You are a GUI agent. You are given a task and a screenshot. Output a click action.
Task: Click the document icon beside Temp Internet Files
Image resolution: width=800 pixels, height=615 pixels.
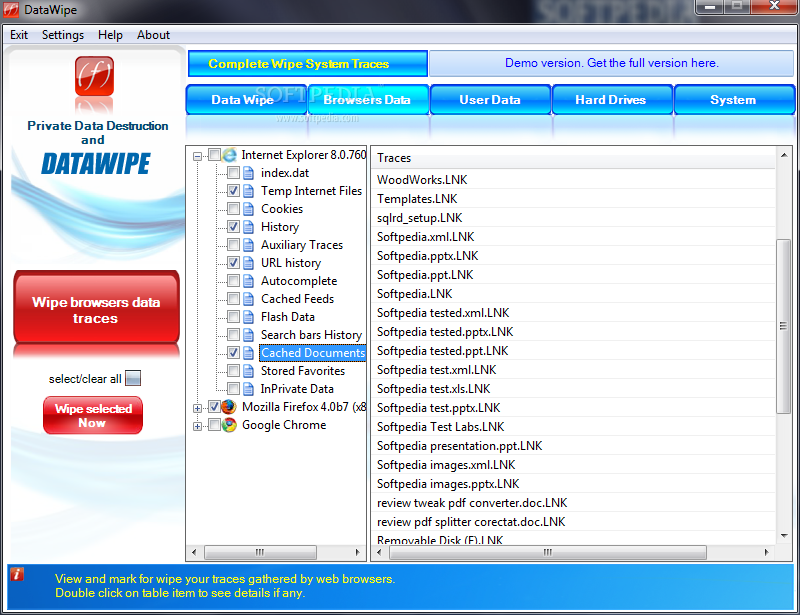click(248, 191)
